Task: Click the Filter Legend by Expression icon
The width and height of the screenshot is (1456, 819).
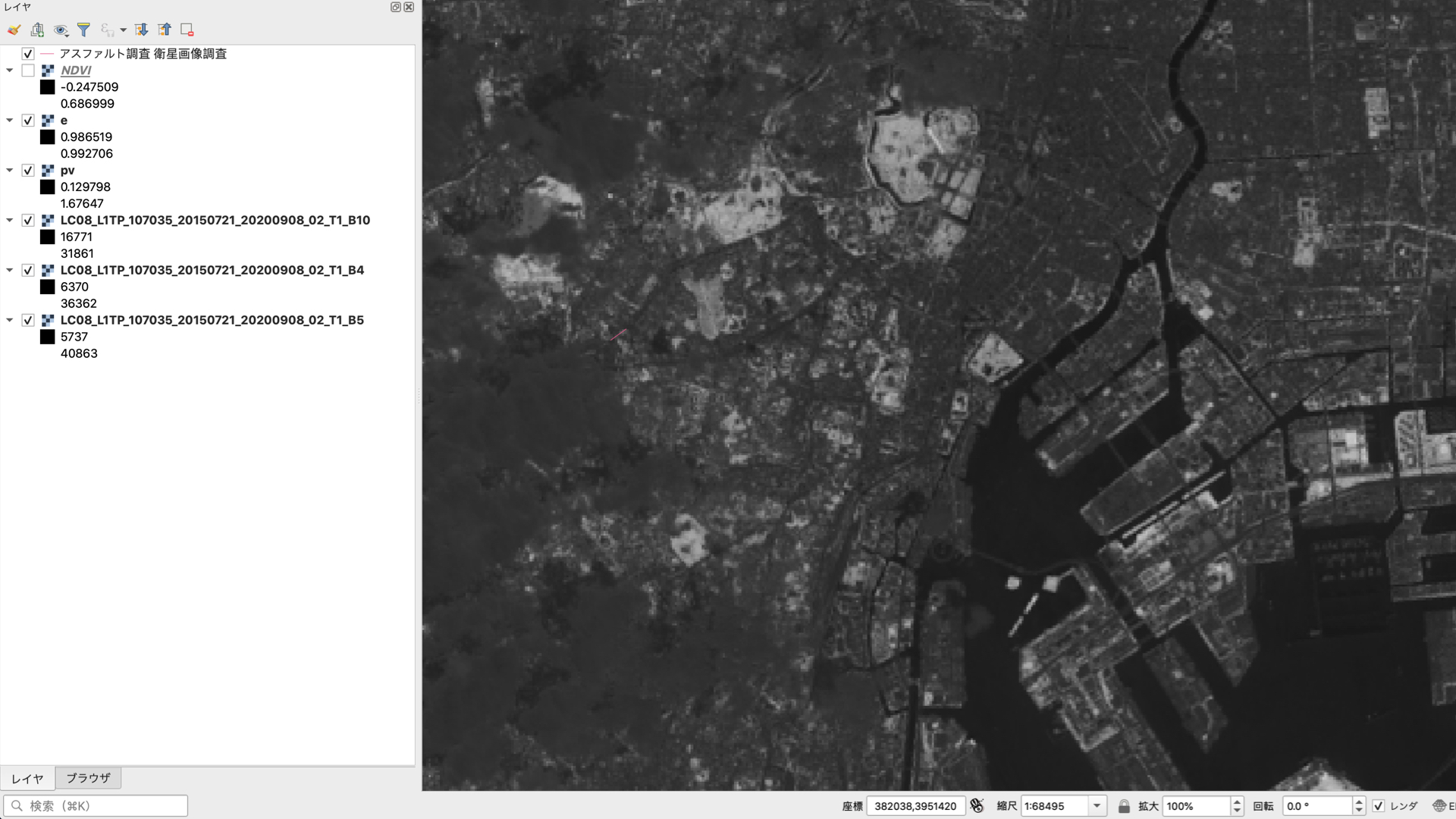Action: [x=107, y=30]
